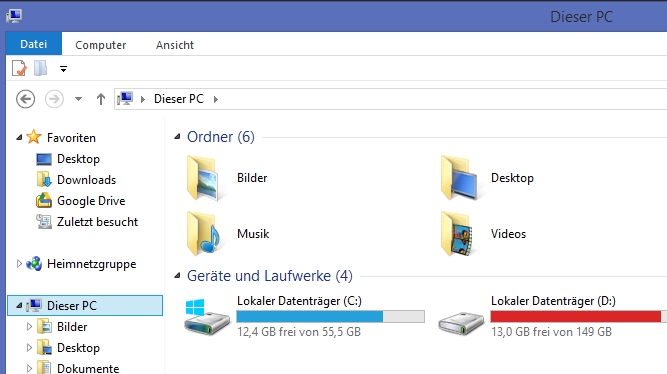This screenshot has height=374, width=667.
Task: Select the Musik folder icon
Action: 203,234
